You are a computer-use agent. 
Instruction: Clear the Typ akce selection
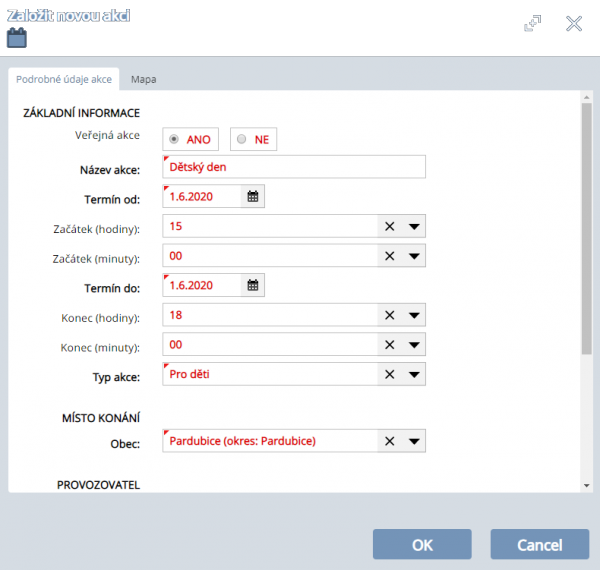(x=390, y=375)
